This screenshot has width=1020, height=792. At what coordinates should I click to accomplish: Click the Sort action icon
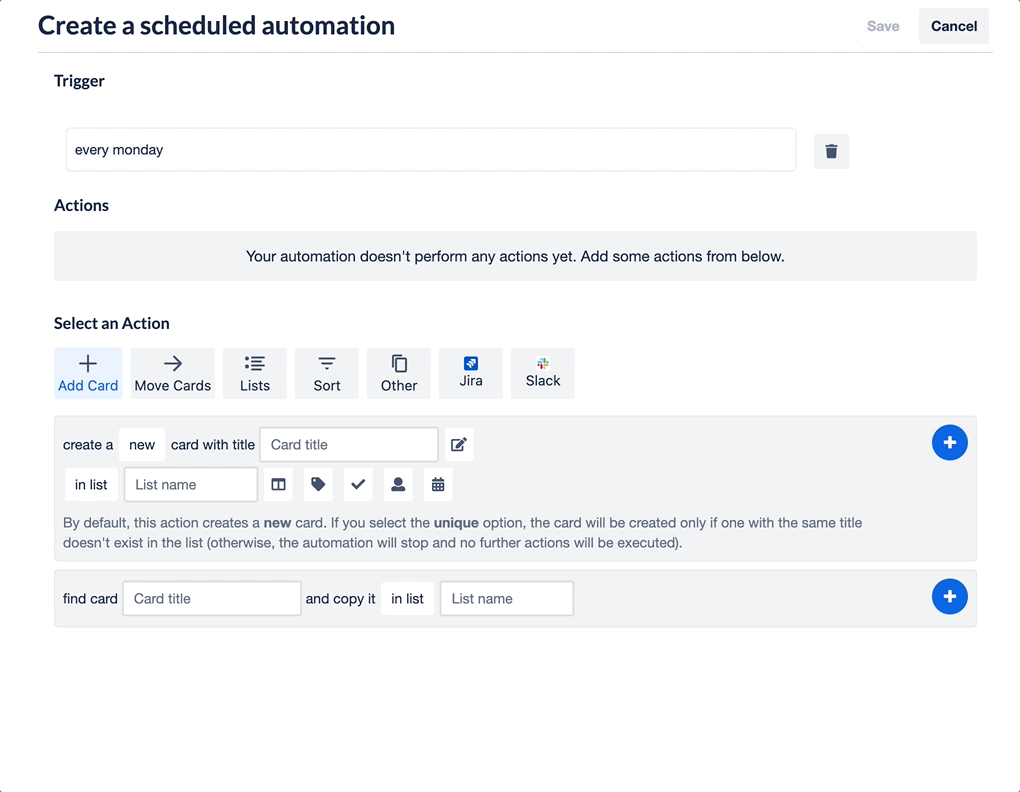click(x=326, y=373)
